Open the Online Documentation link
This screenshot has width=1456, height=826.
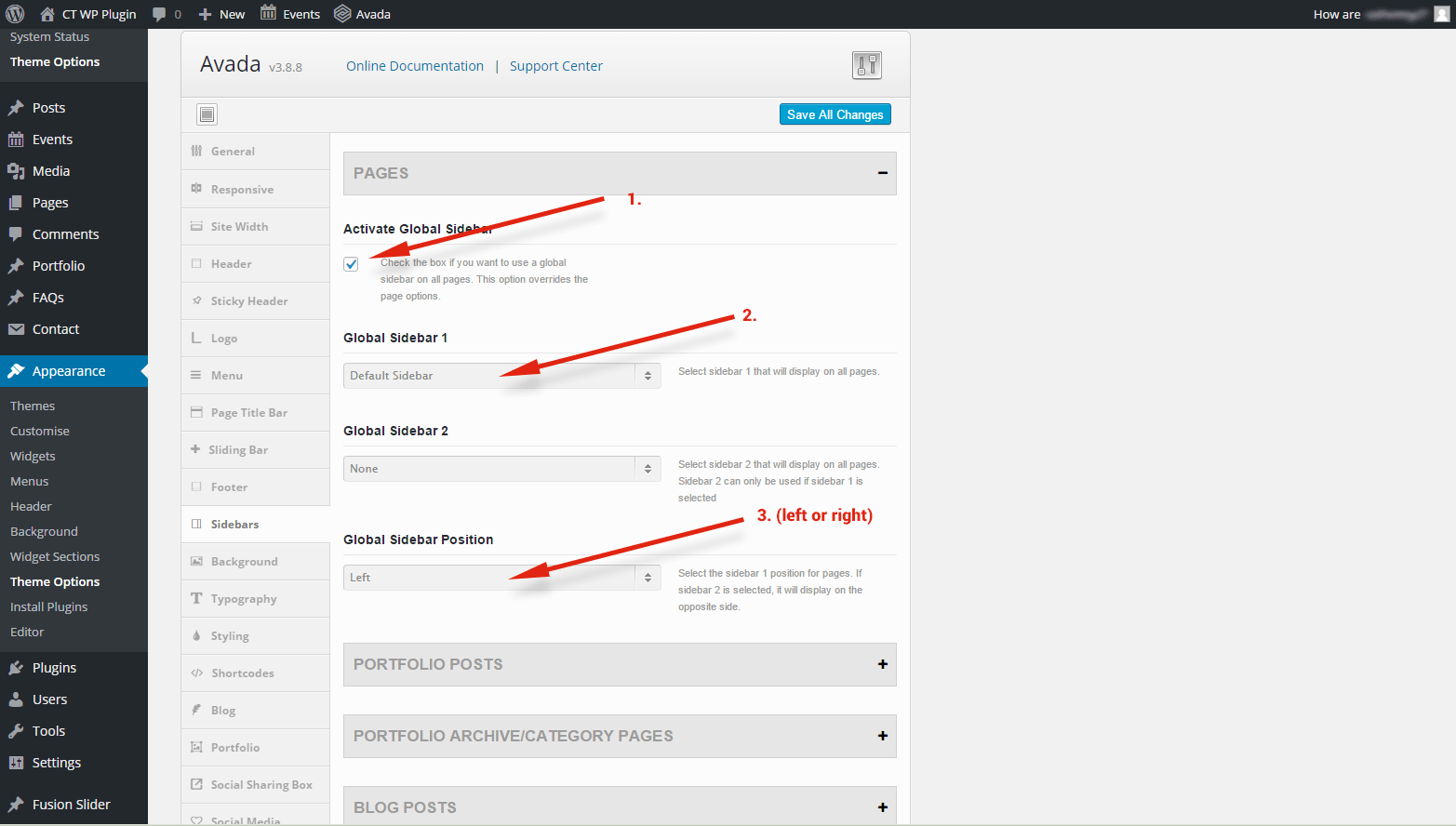[415, 66]
